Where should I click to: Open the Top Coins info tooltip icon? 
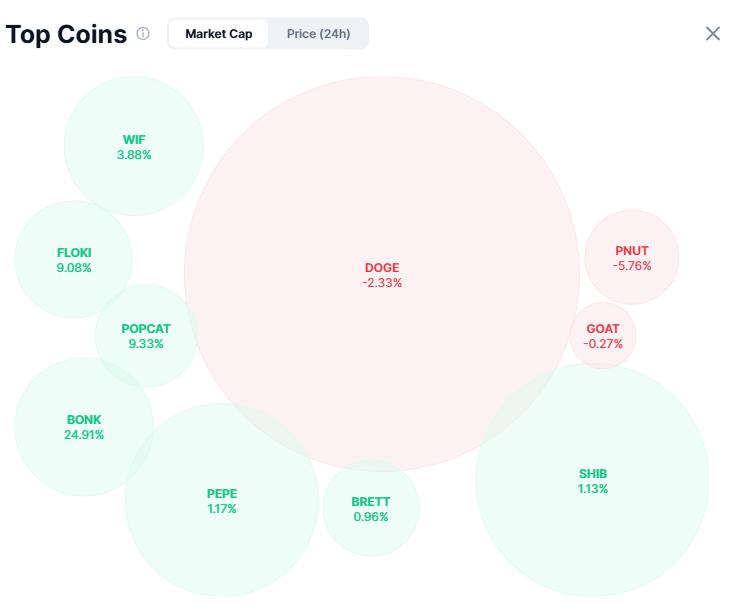[143, 34]
